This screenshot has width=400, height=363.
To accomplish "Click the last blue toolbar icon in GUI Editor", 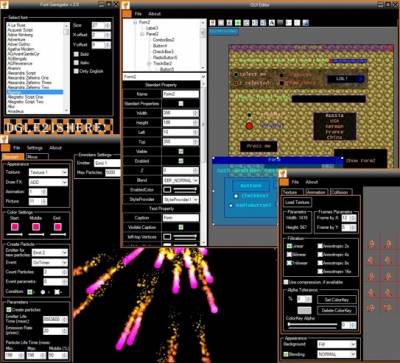I will (x=306, y=23).
